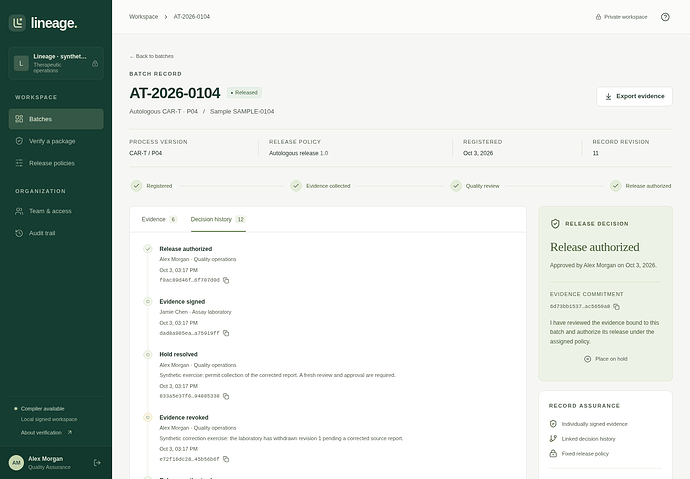Copy hash 833a5e37f6 of Hold resolved entry
This screenshot has width=690, height=479.
226,396
